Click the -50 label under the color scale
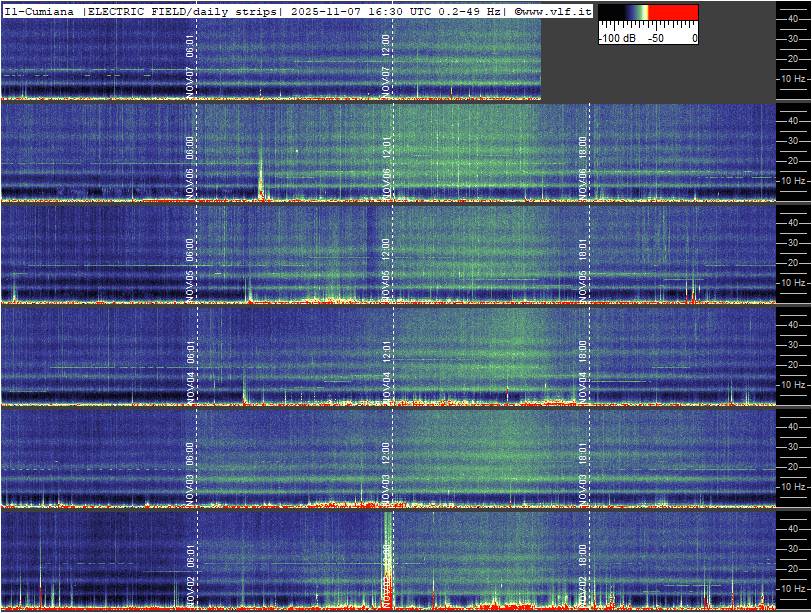The image size is (812, 613). [x=656, y=38]
